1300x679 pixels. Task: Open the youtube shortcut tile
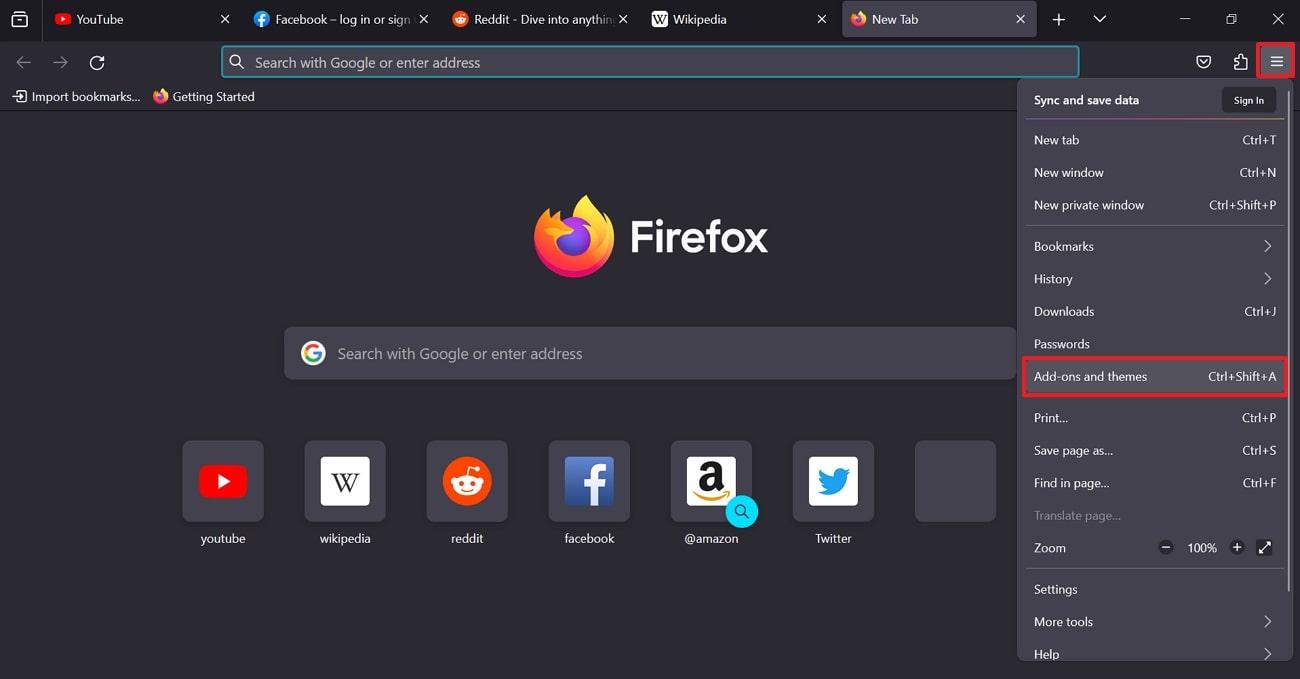pos(223,481)
